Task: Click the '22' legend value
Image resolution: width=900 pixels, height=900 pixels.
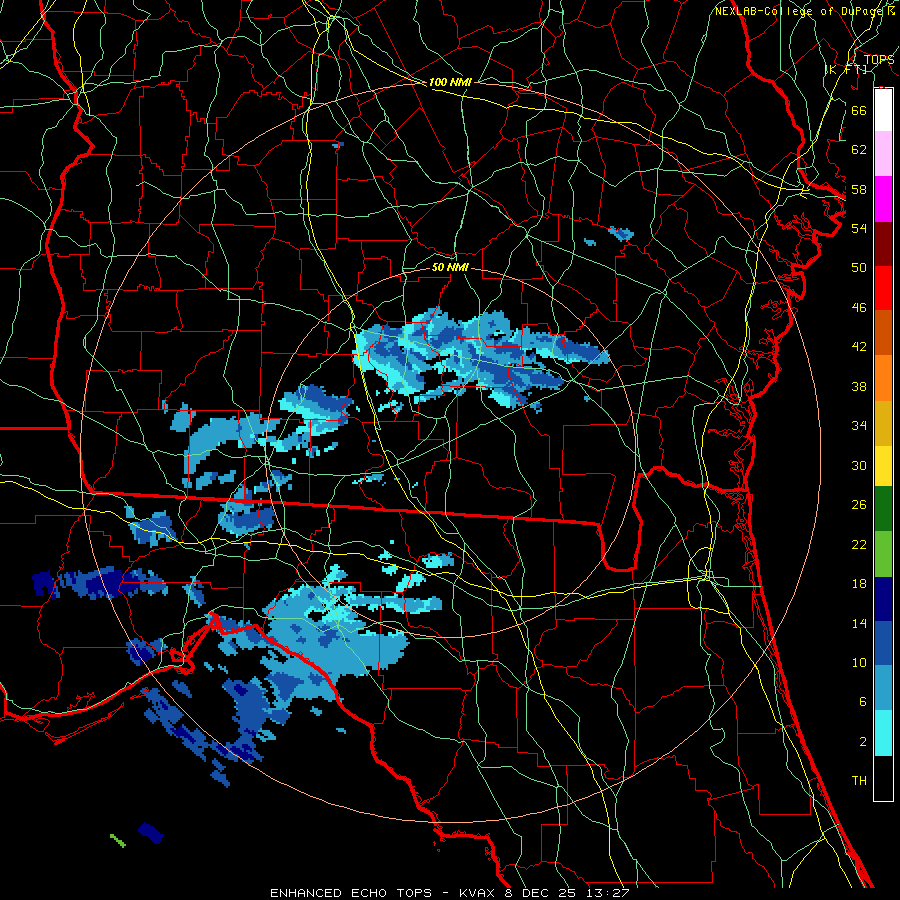Action: pyautogui.click(x=859, y=544)
